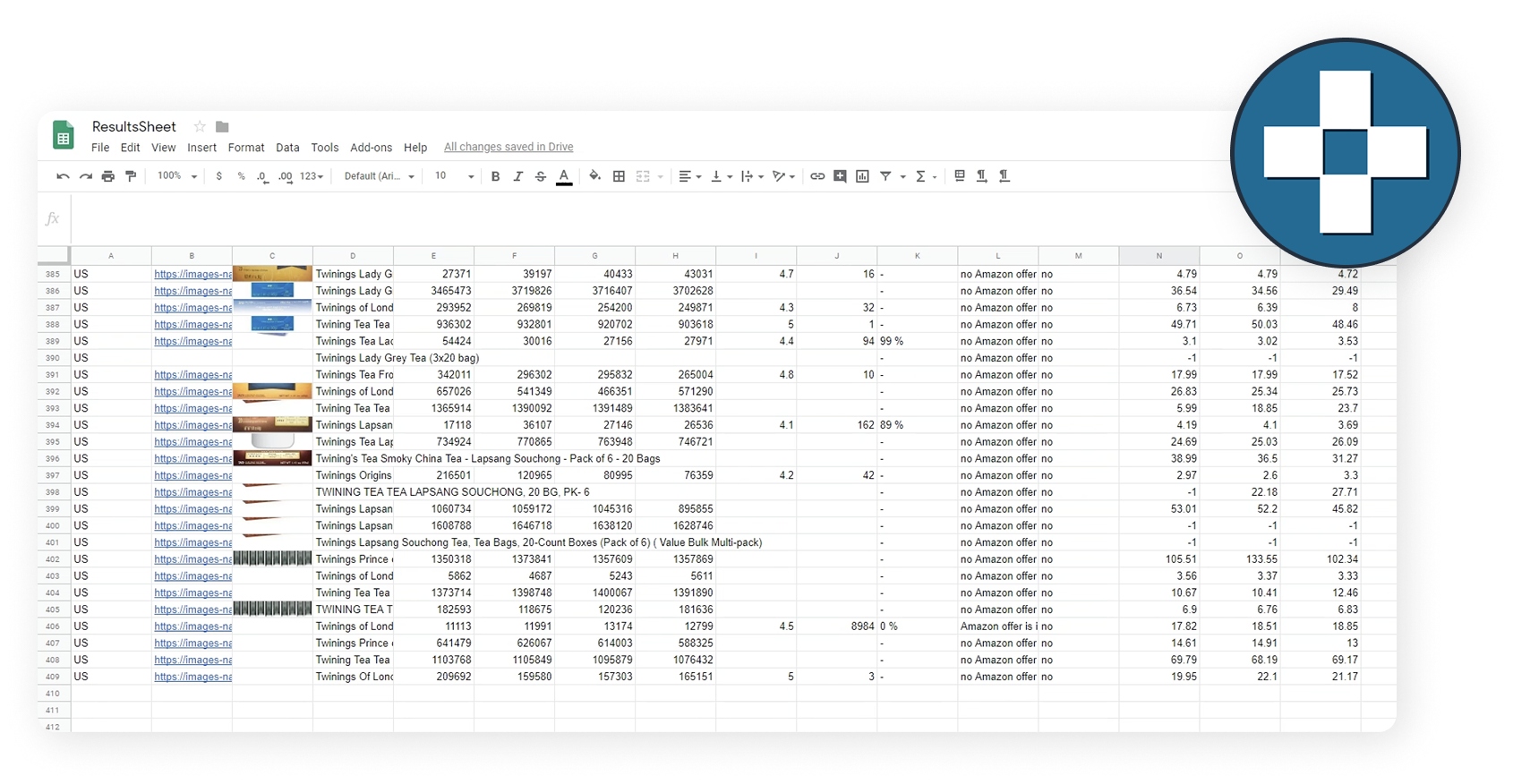Image resolution: width=1513 pixels, height=784 pixels.
Task: Toggle italic formatting
Action: pos(517,176)
